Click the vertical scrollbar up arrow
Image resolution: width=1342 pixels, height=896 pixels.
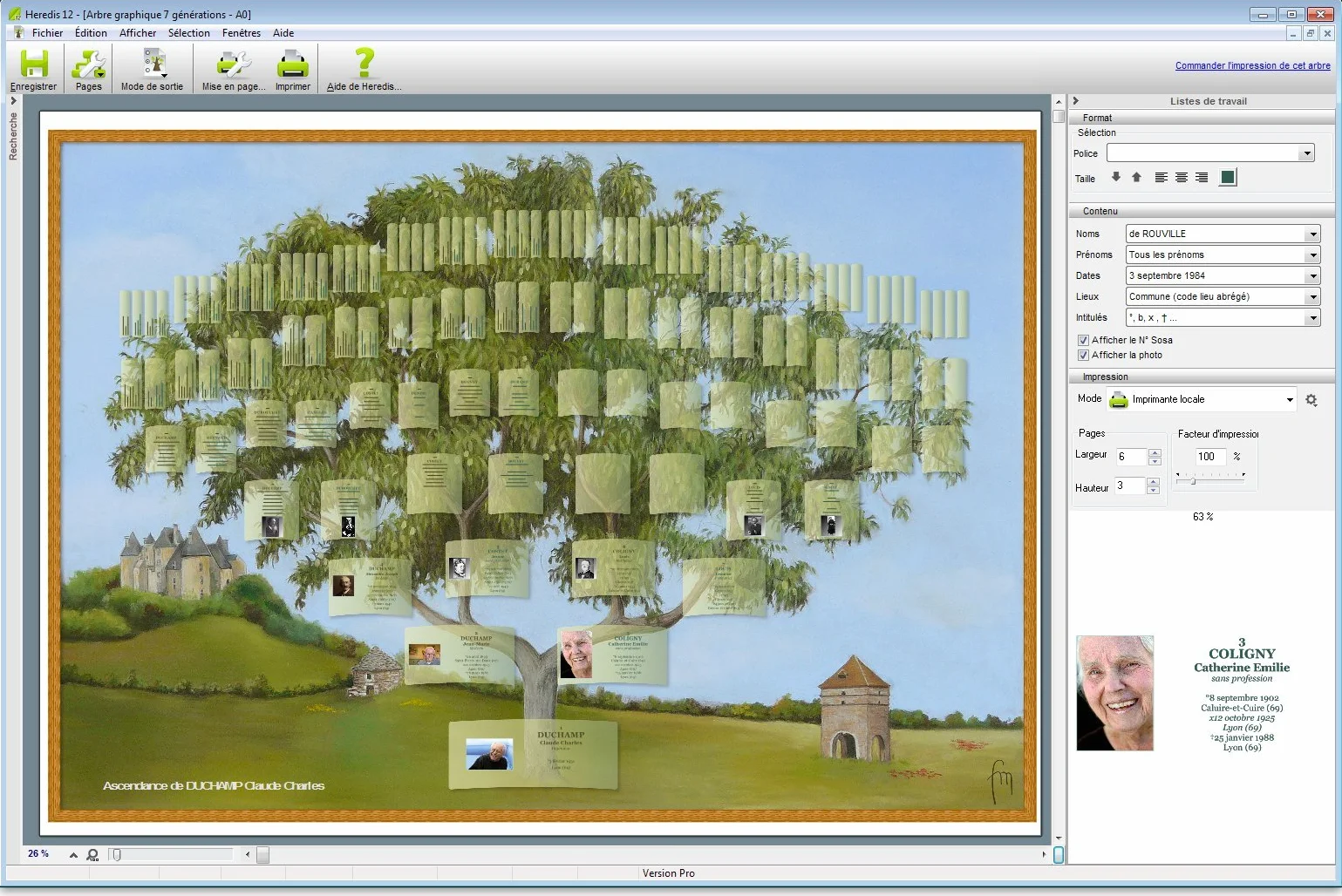pyautogui.click(x=1059, y=101)
